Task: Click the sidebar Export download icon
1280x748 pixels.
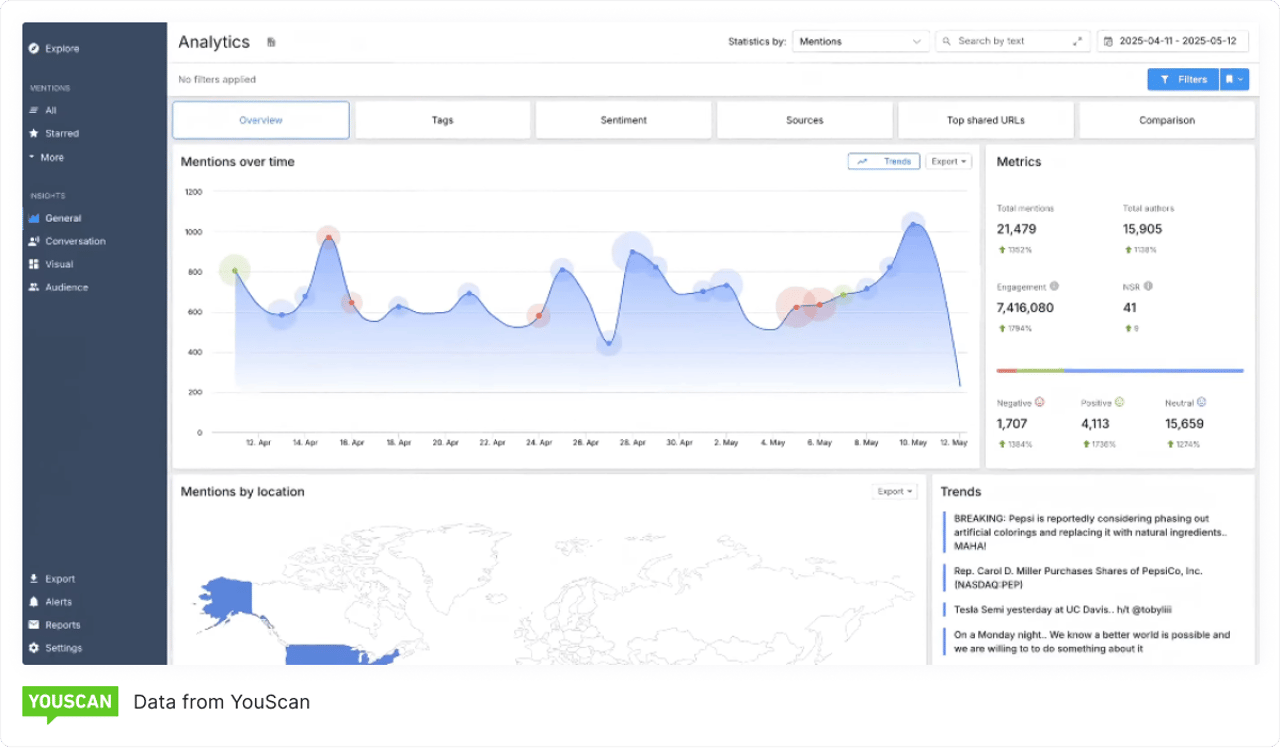Action: pyautogui.click(x=34, y=579)
